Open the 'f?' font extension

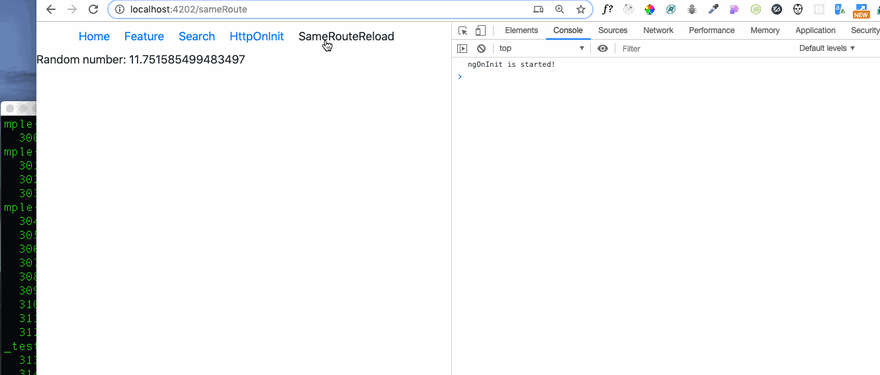point(607,9)
